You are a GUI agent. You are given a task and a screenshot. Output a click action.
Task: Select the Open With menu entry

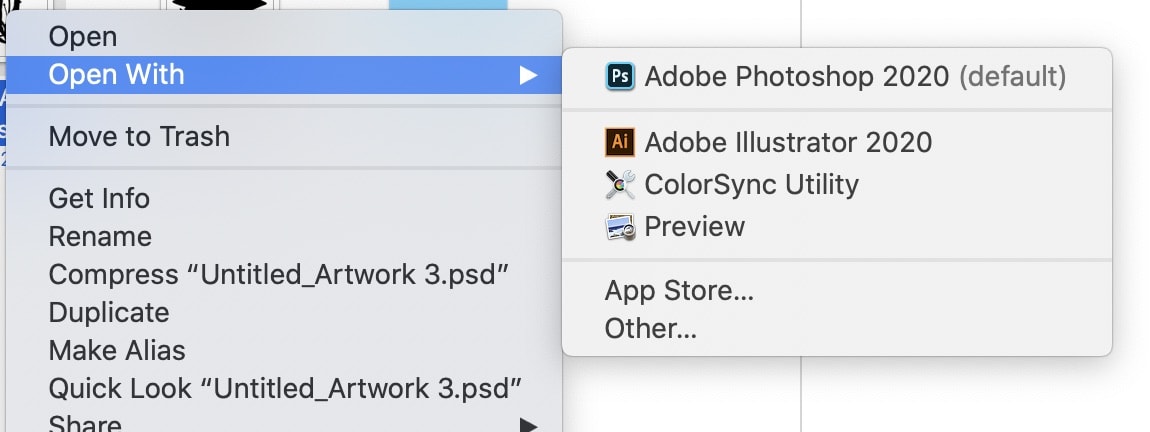tap(284, 75)
